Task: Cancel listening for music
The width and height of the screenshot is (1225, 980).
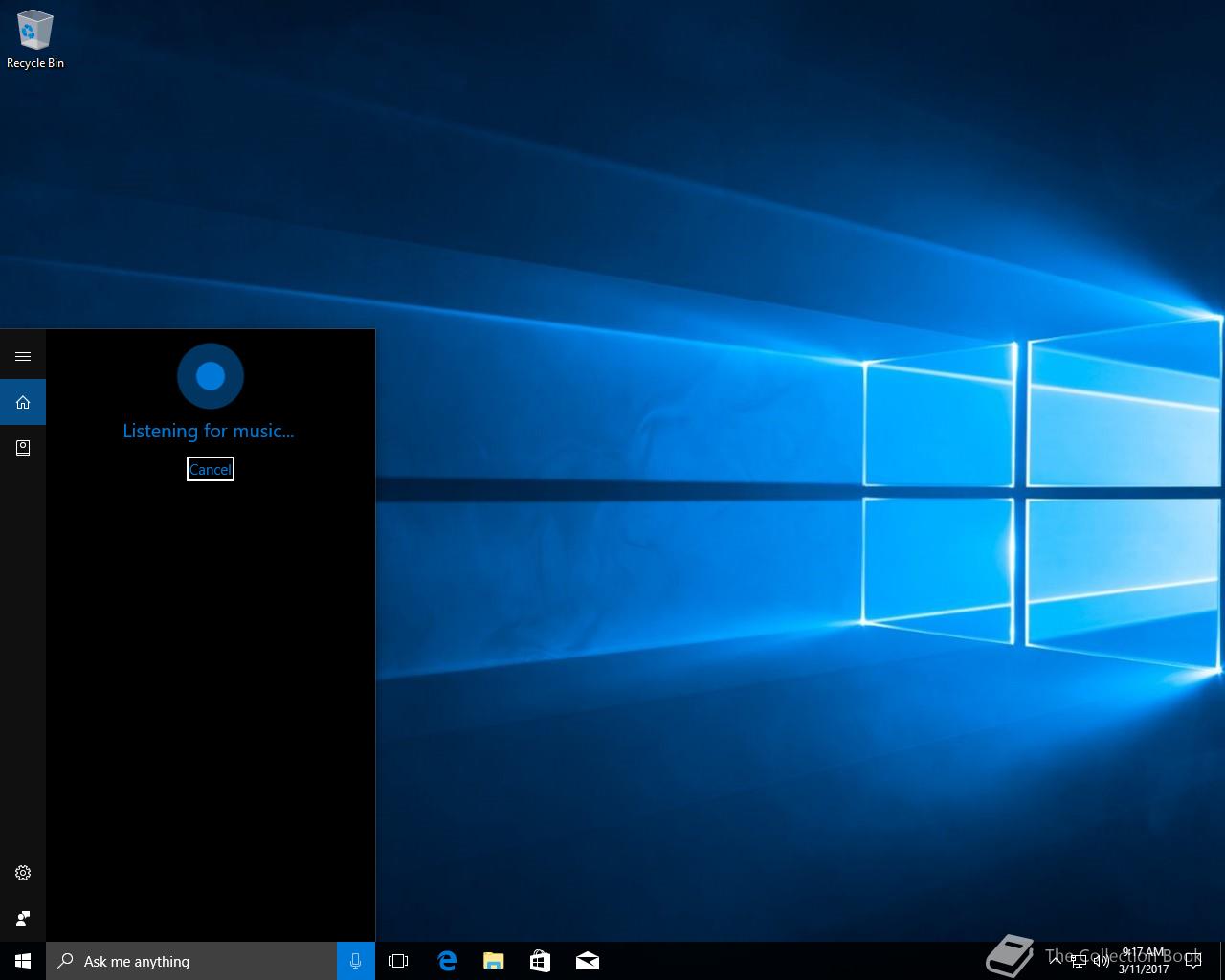Action: (211, 469)
